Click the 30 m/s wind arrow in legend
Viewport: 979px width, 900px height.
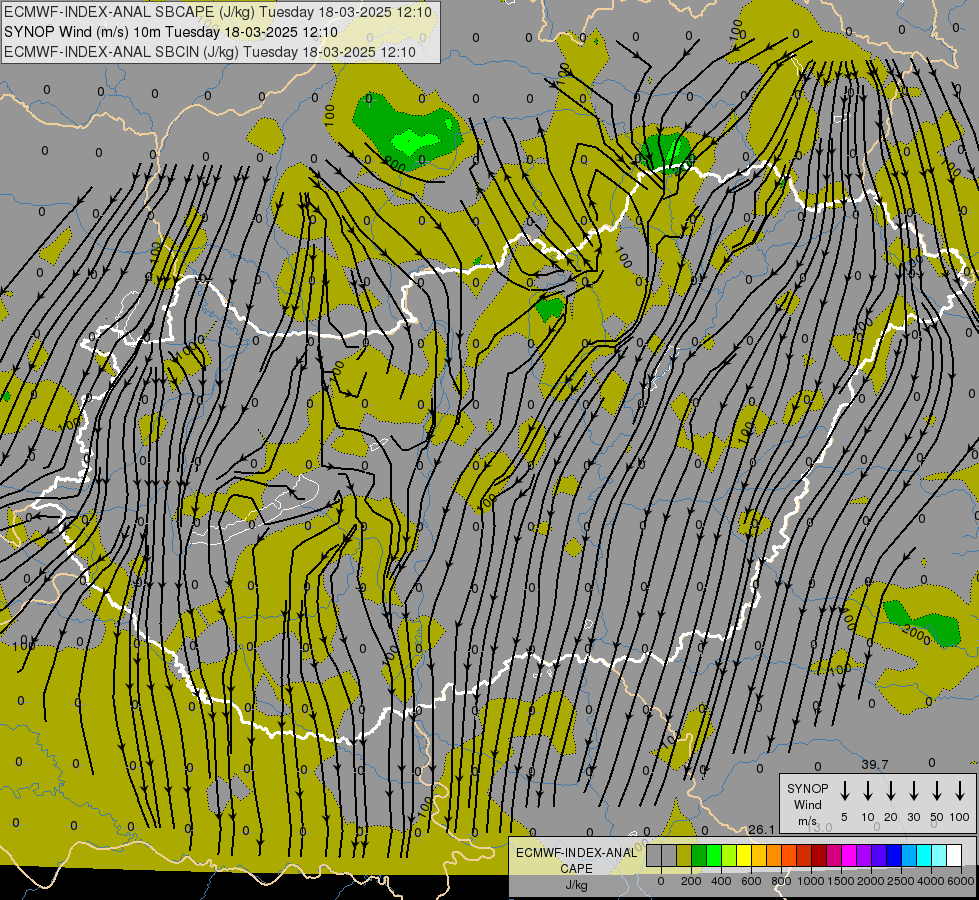tap(913, 791)
